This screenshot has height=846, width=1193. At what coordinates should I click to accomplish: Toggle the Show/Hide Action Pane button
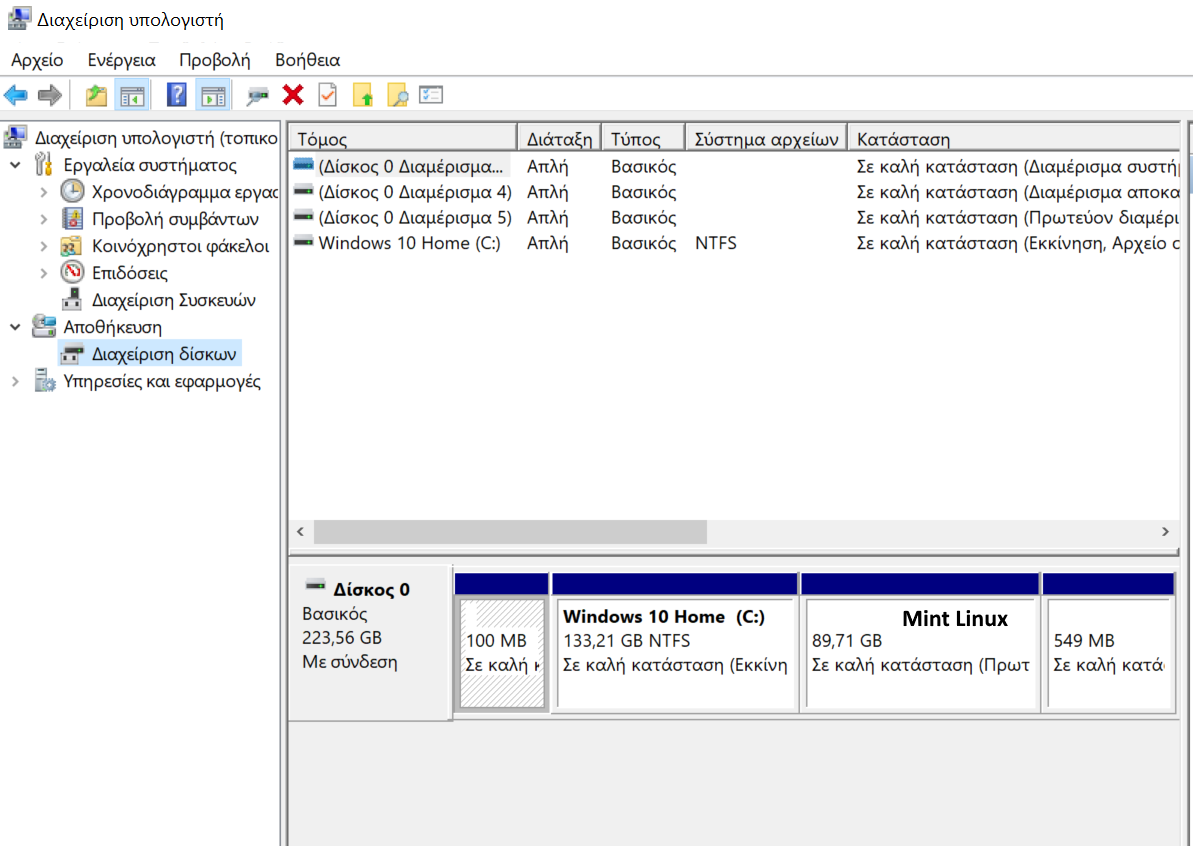(x=212, y=95)
